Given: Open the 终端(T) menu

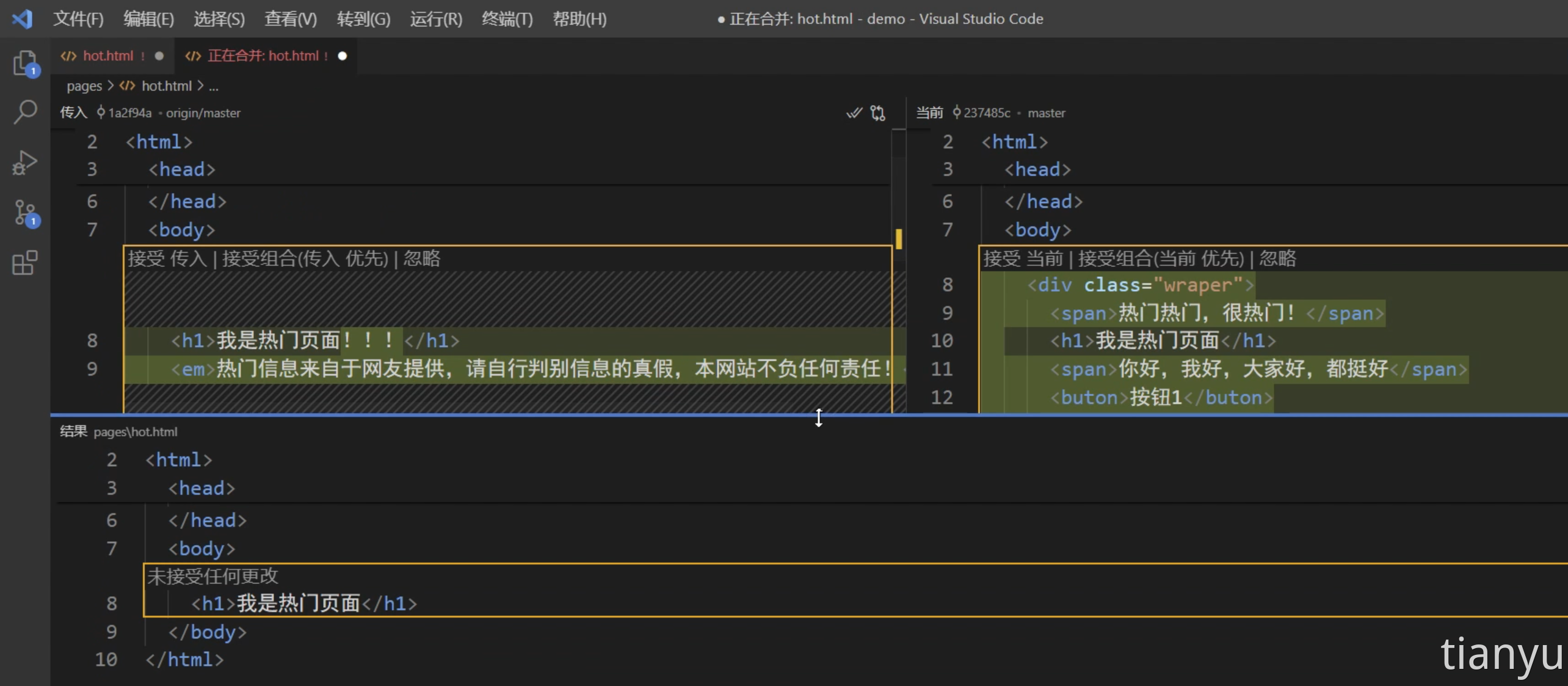Looking at the screenshot, I should (507, 19).
